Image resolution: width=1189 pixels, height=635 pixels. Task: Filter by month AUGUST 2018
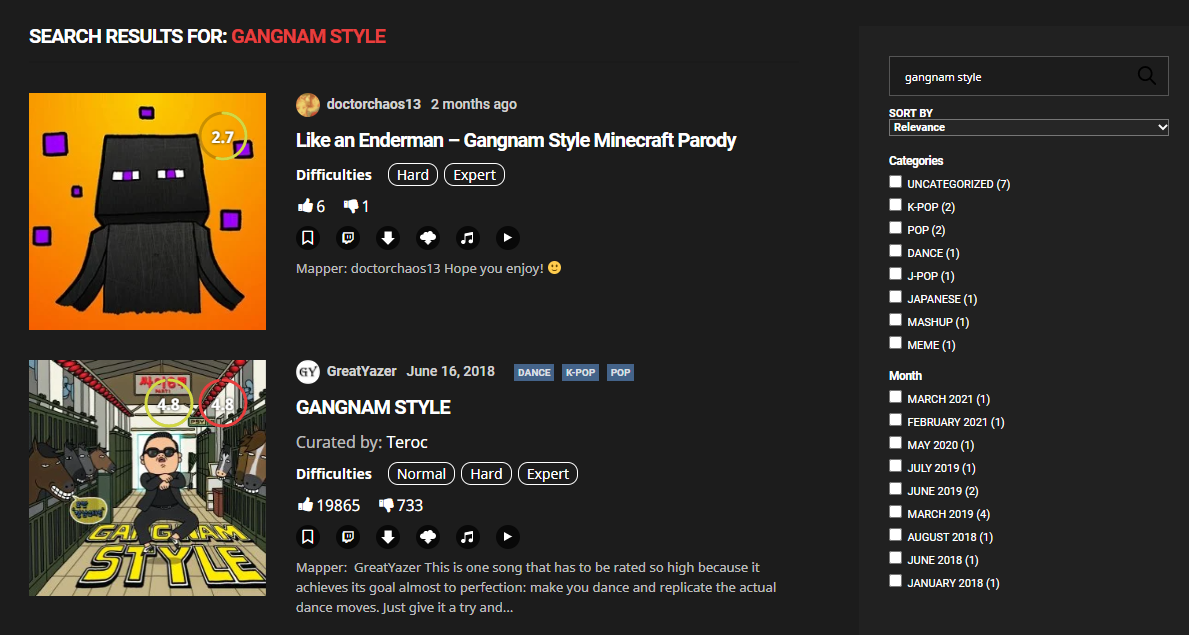(x=896, y=535)
